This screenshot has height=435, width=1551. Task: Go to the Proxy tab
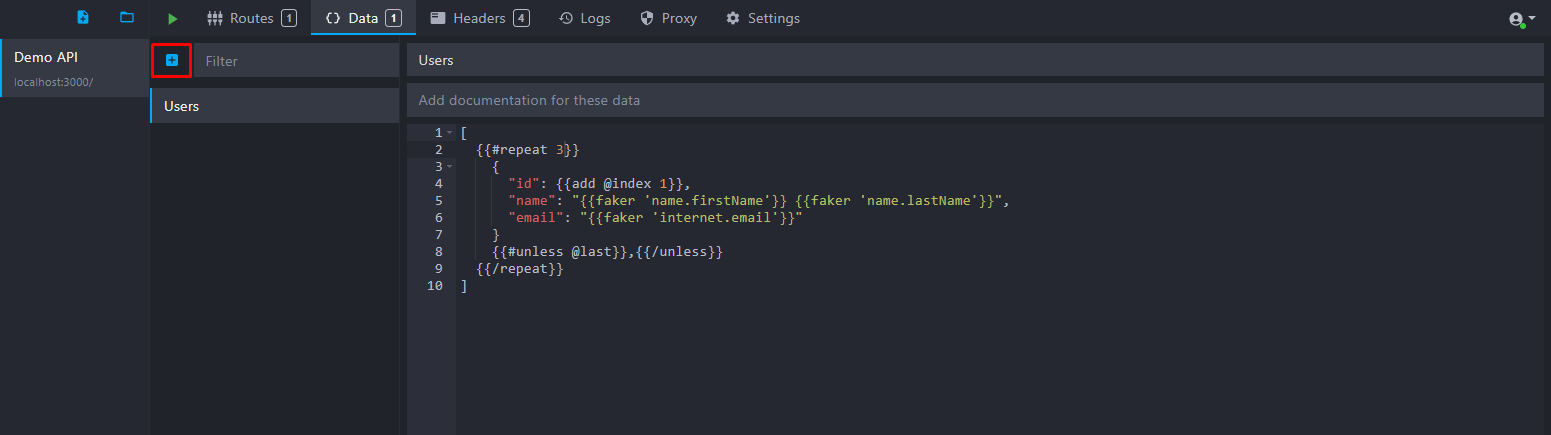point(668,18)
